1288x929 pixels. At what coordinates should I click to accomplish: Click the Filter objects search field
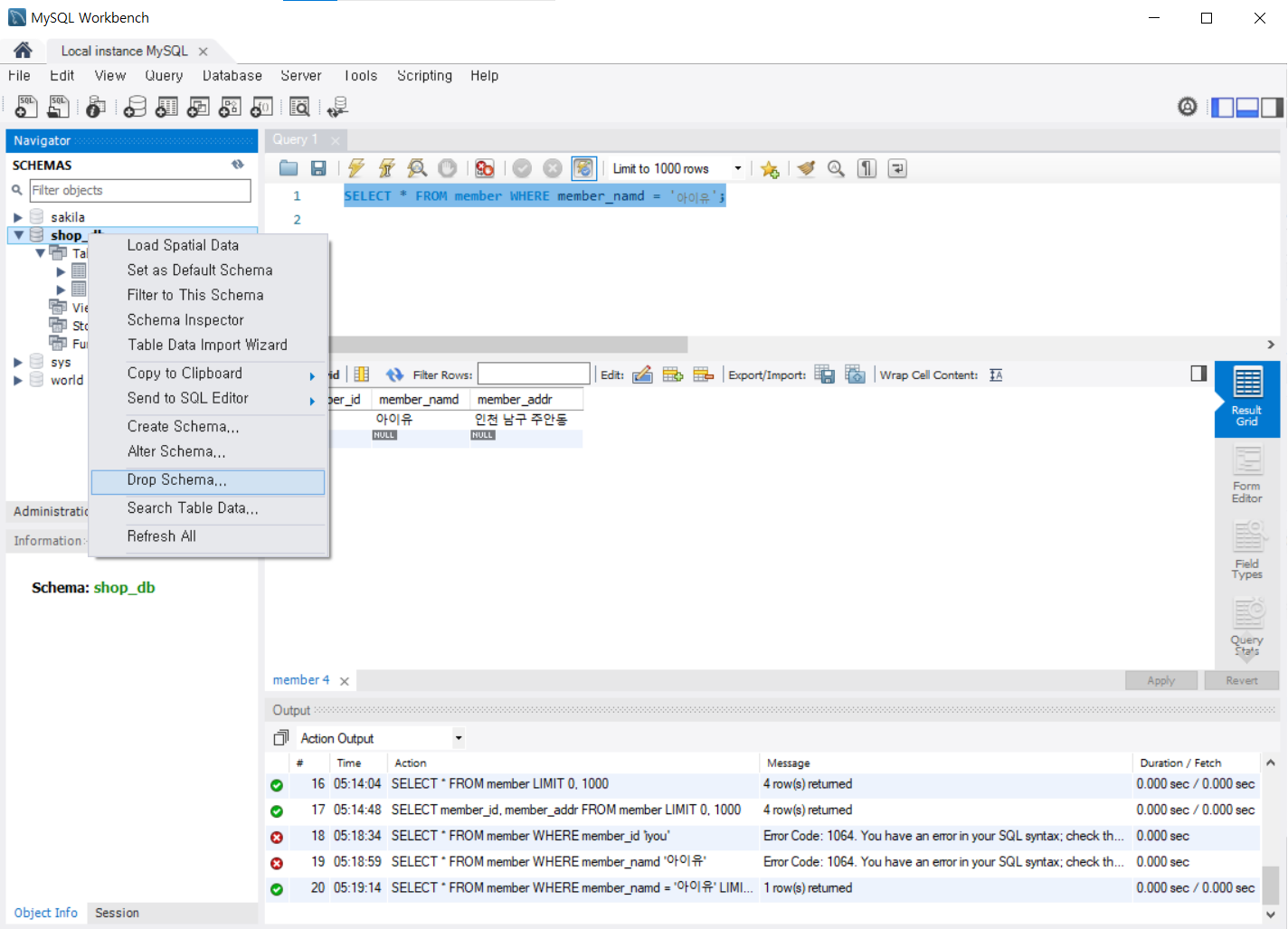click(x=140, y=190)
